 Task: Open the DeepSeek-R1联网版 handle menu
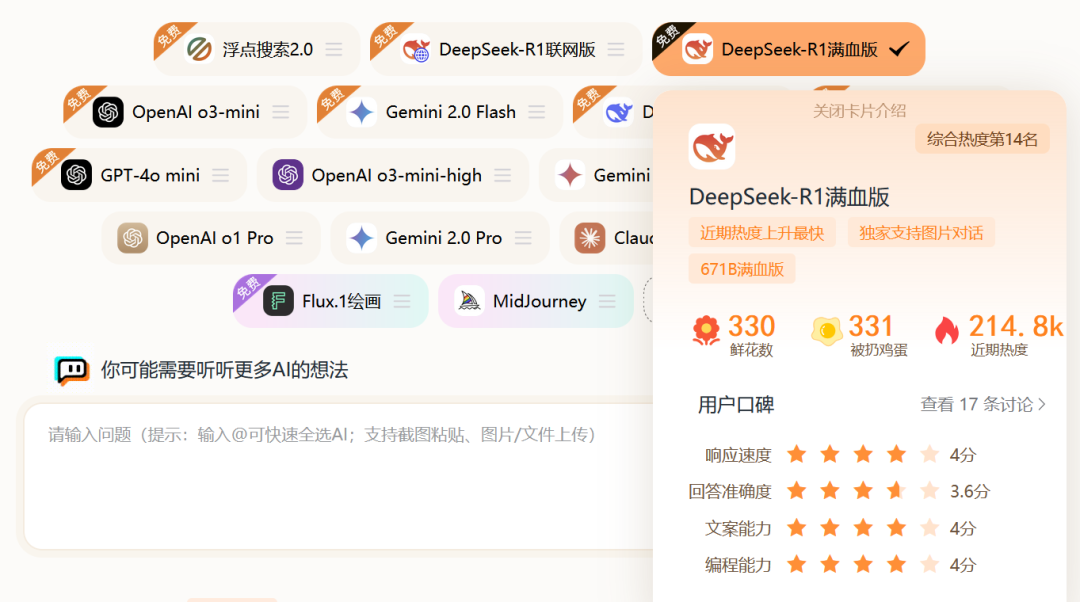click(616, 50)
